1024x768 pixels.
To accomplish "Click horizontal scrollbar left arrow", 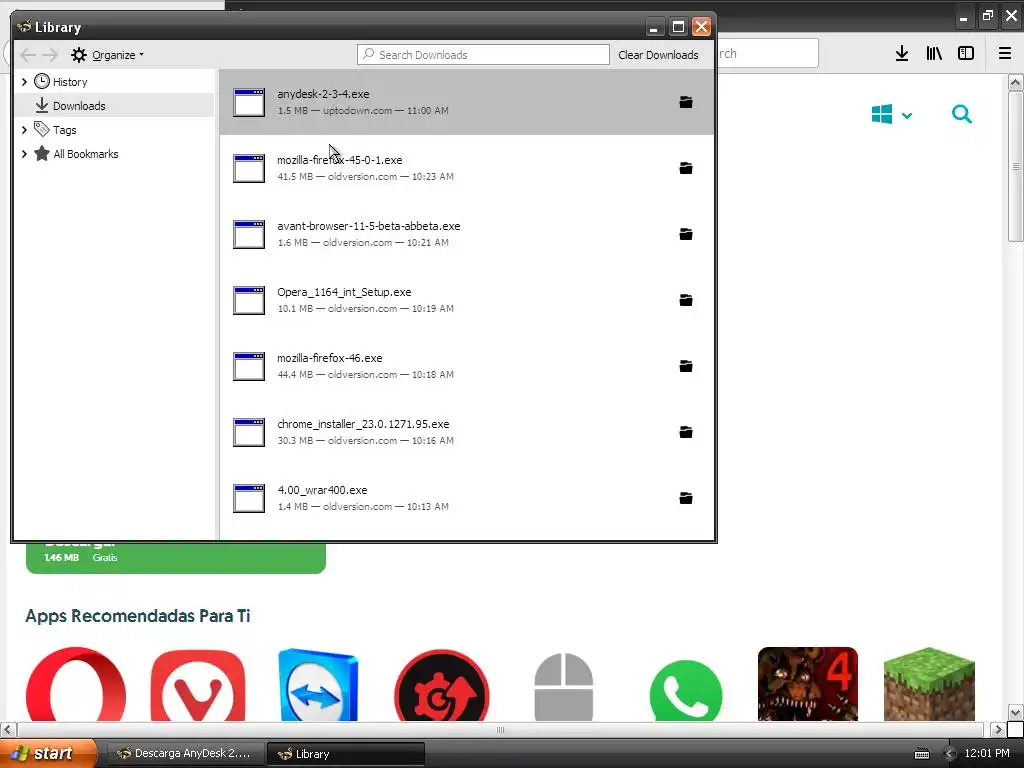I will [7, 729].
